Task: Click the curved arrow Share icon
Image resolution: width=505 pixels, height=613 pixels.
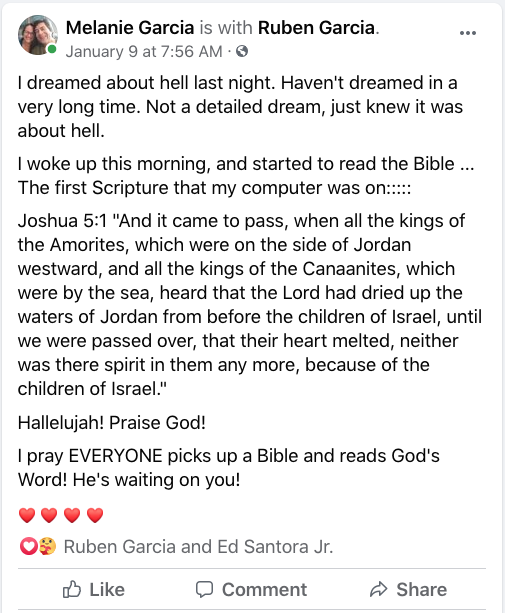Action: 378,589
